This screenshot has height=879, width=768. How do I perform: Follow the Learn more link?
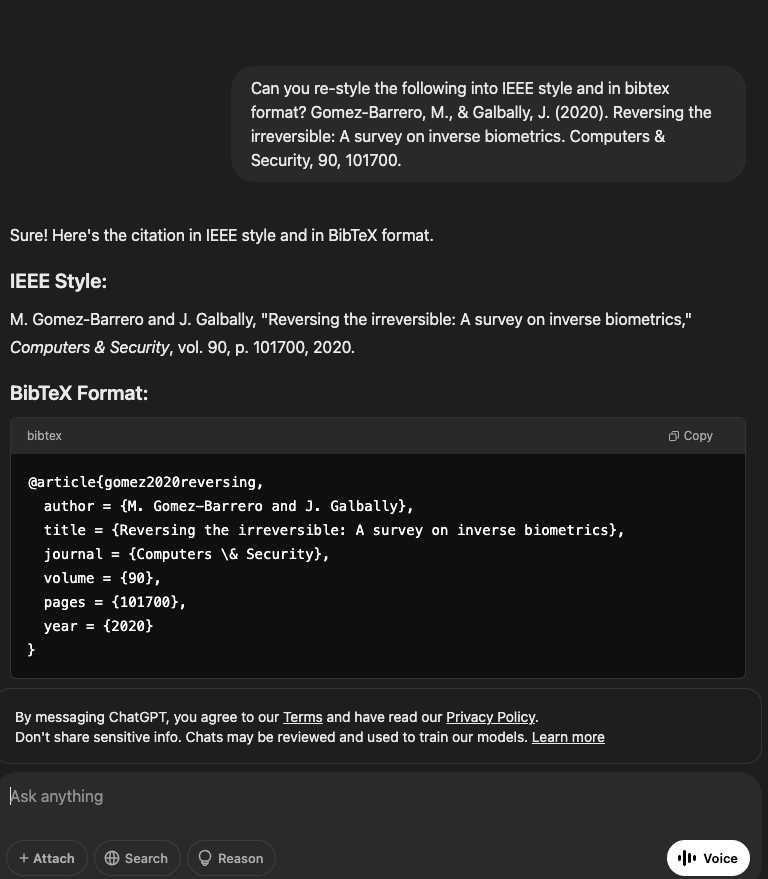tap(568, 737)
